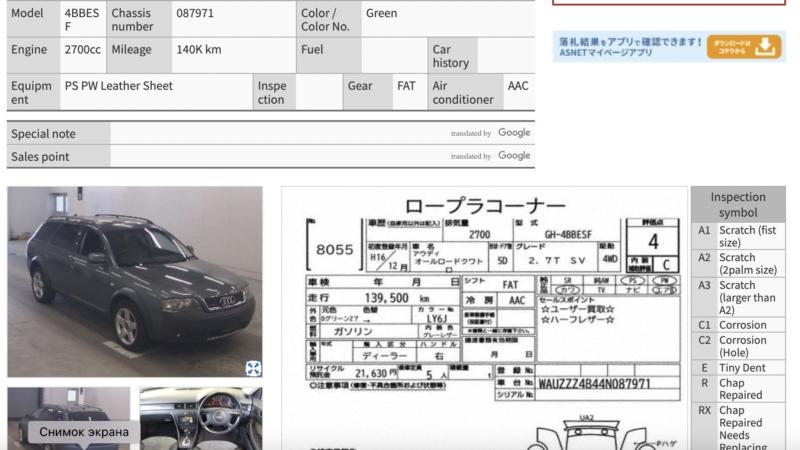
Task: Click Google logo in Special note row
Action: [x=514, y=133]
